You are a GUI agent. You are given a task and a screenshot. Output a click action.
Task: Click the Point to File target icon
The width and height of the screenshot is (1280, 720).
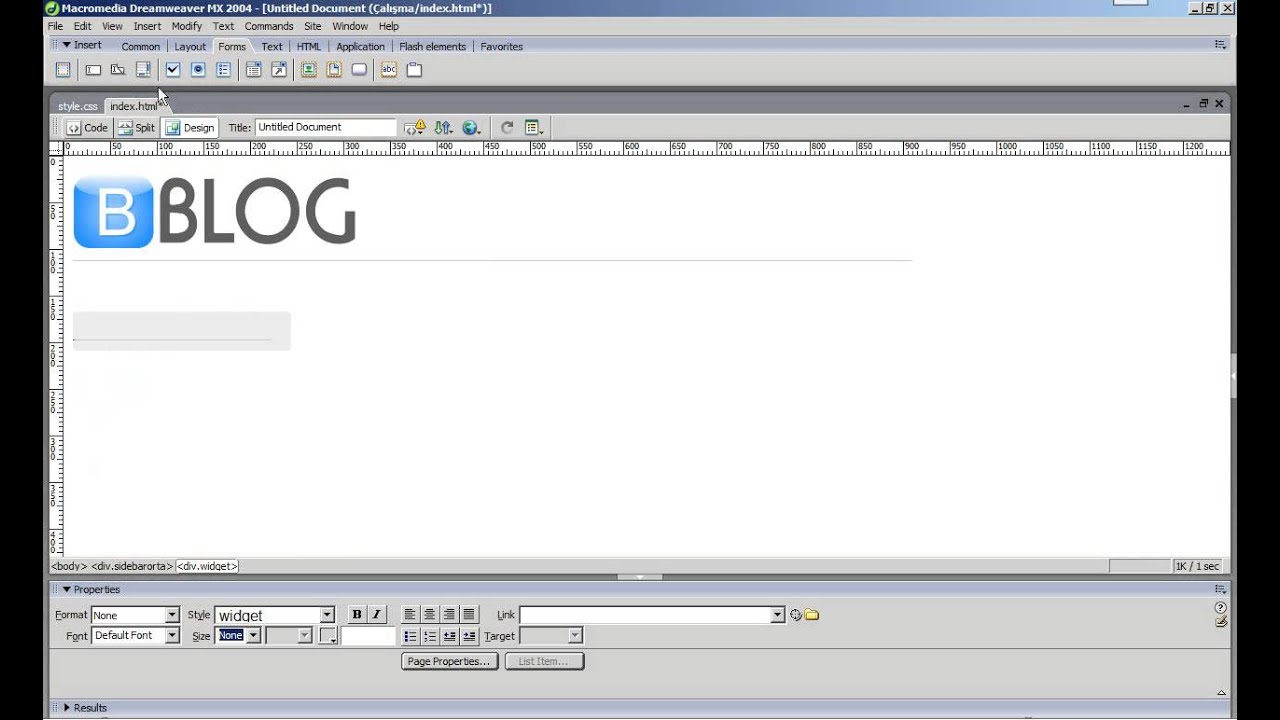click(796, 615)
